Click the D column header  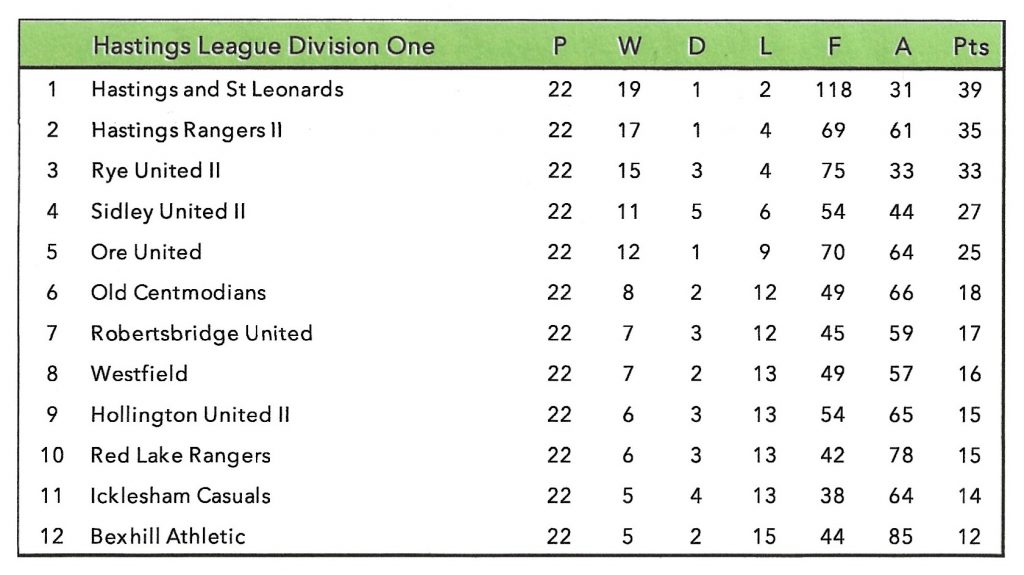[696, 47]
